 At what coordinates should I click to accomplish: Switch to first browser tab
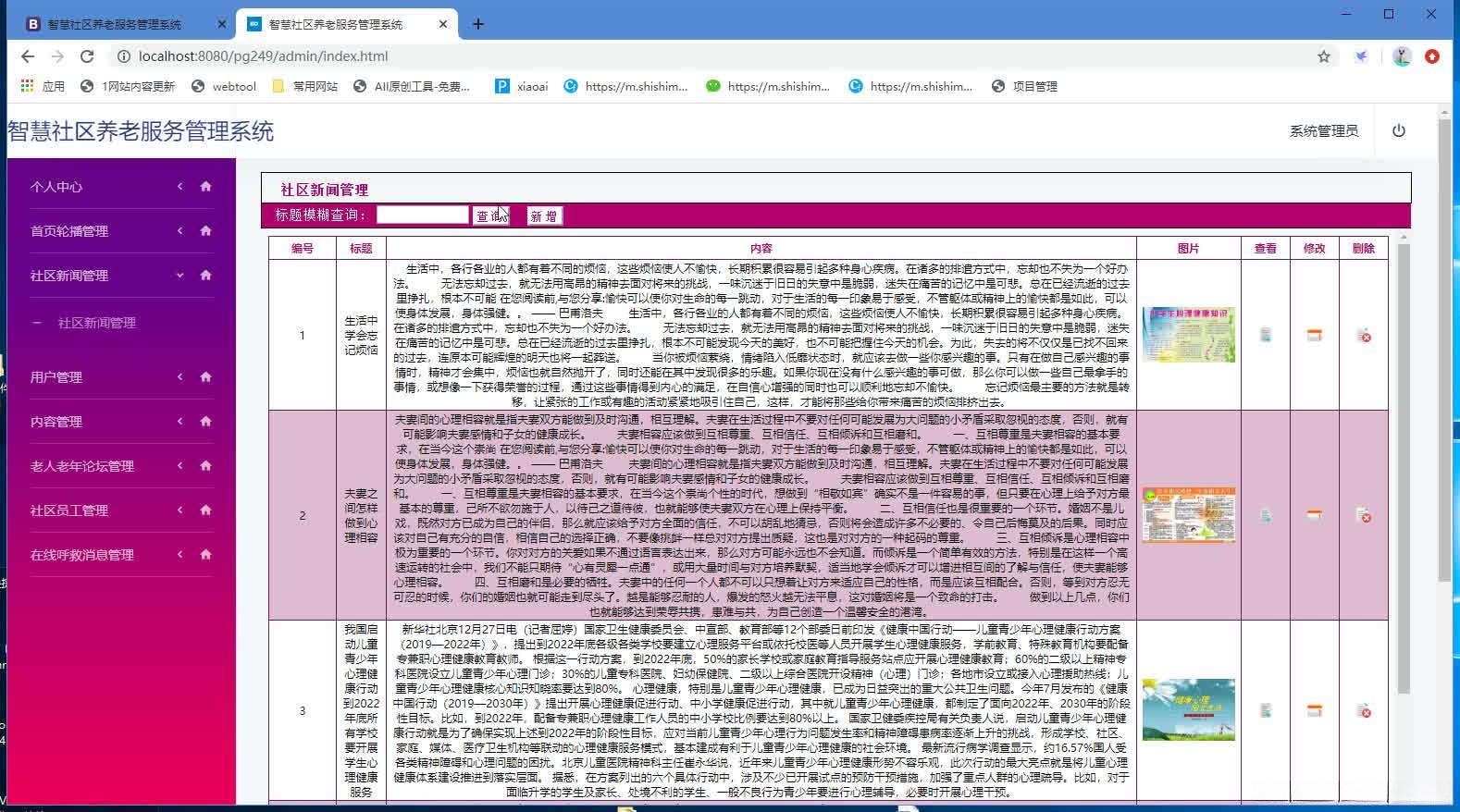click(122, 24)
